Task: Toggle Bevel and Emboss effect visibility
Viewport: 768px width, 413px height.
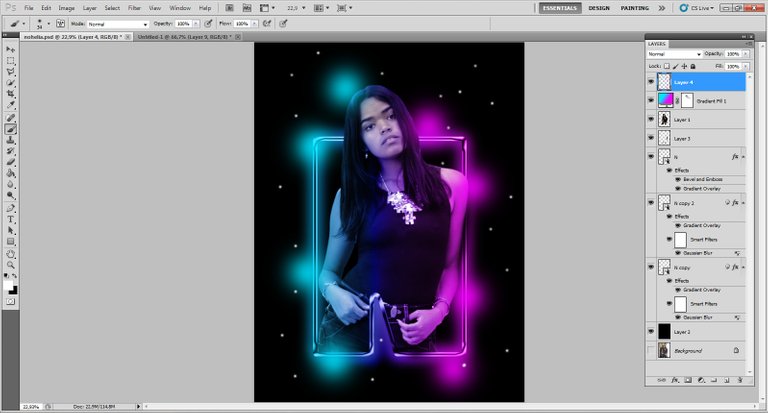Action: coord(678,179)
